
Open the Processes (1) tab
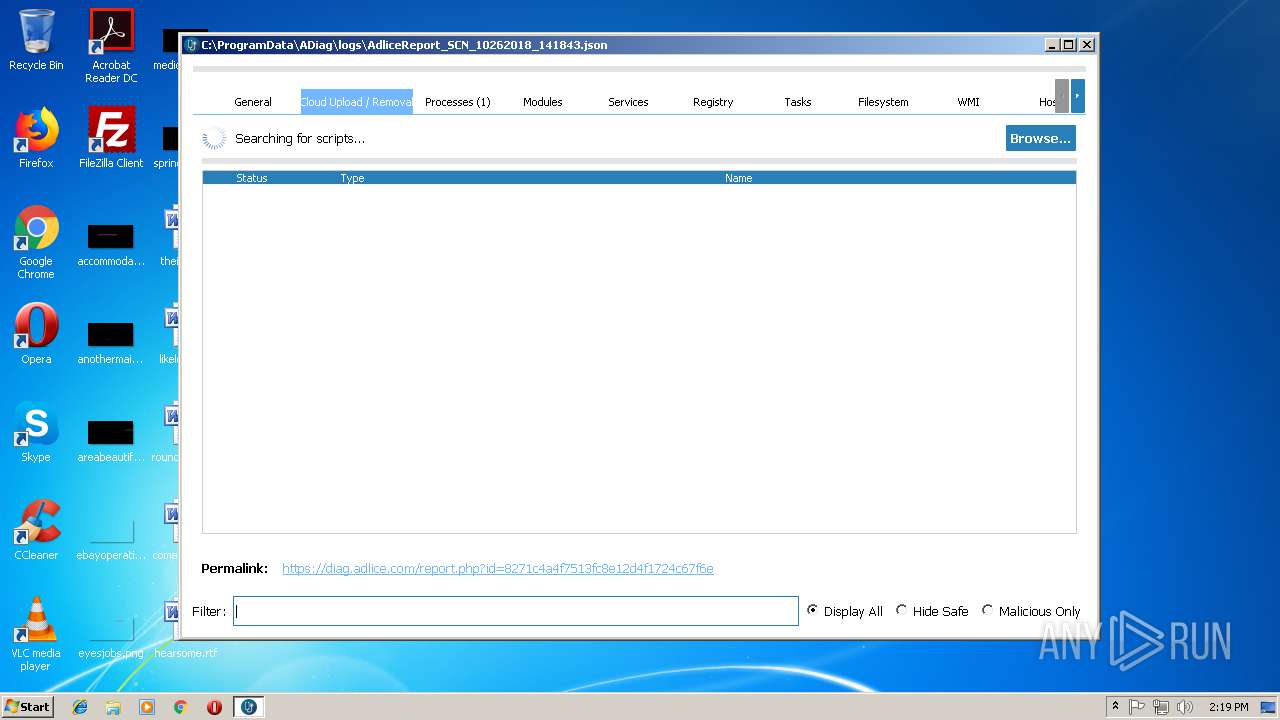[x=458, y=102]
